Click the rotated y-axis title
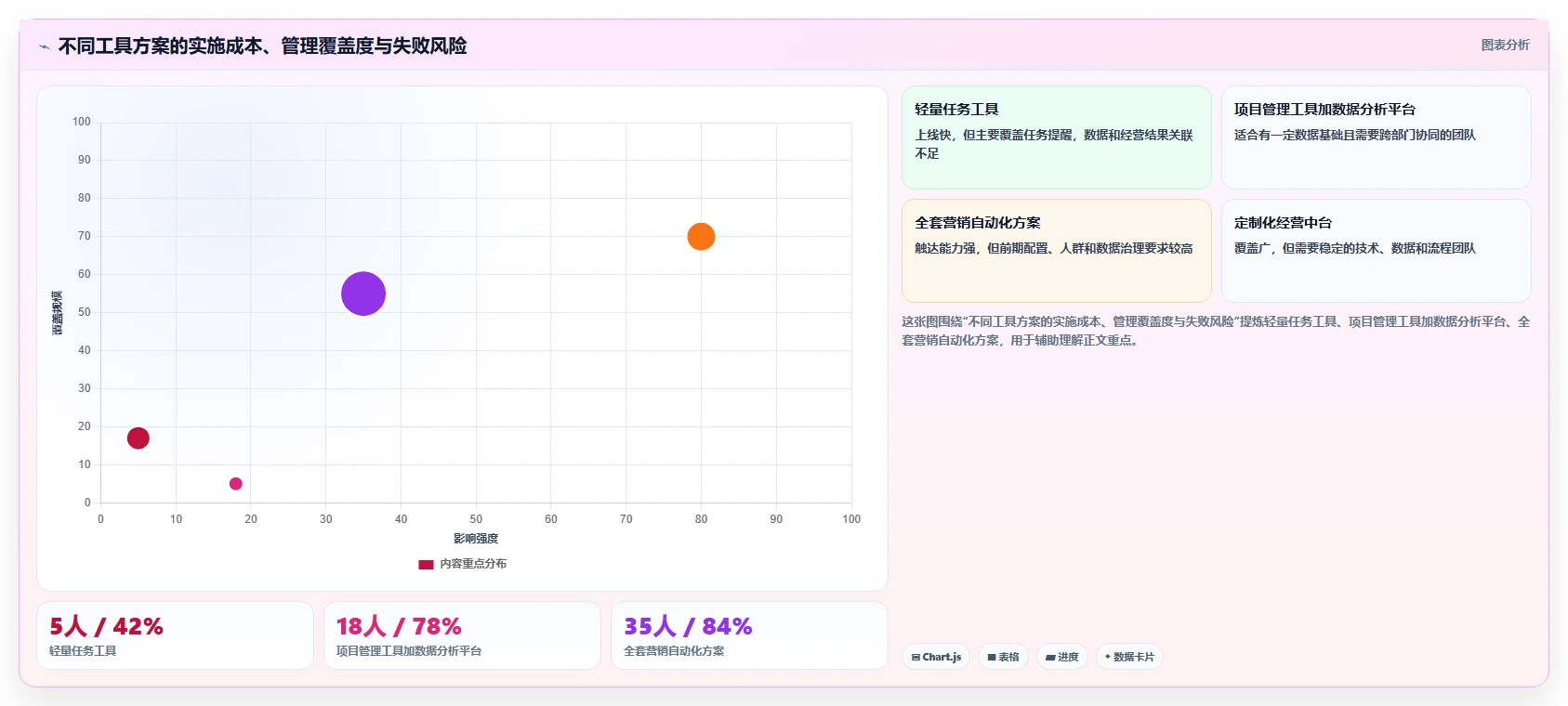Viewport: 1568px width, 706px height. tap(57, 313)
